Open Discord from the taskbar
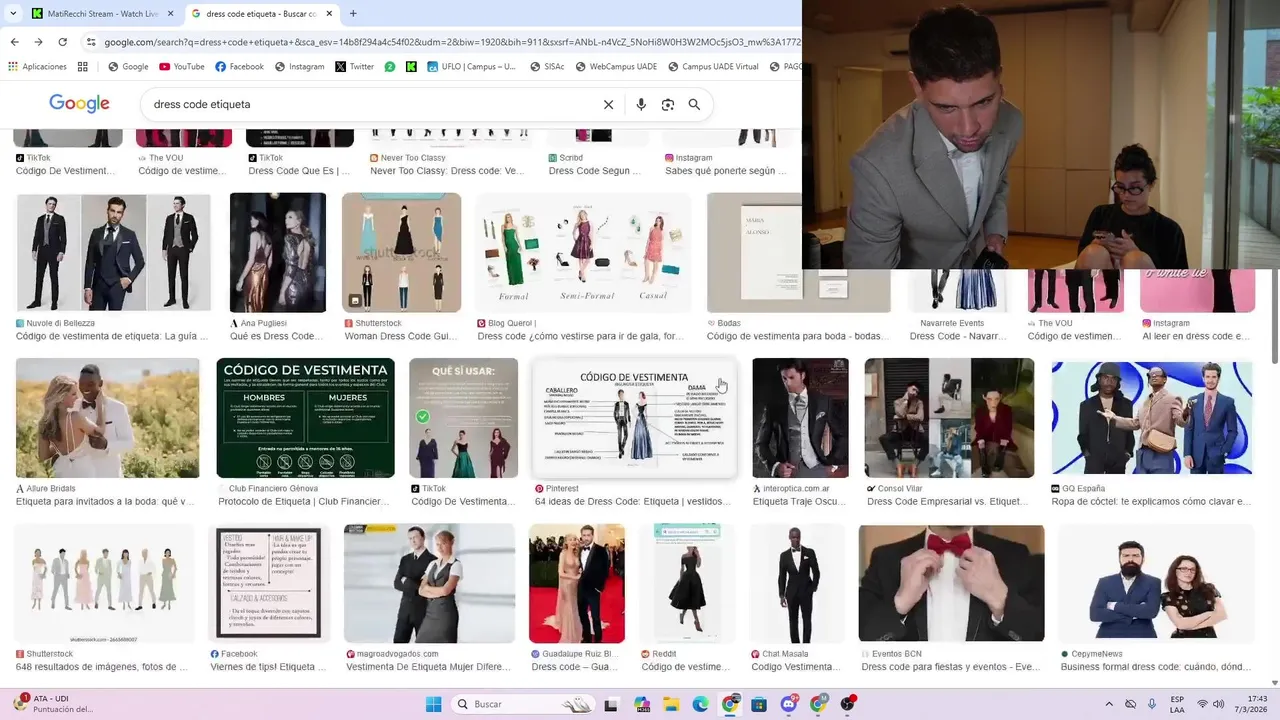 (x=789, y=704)
